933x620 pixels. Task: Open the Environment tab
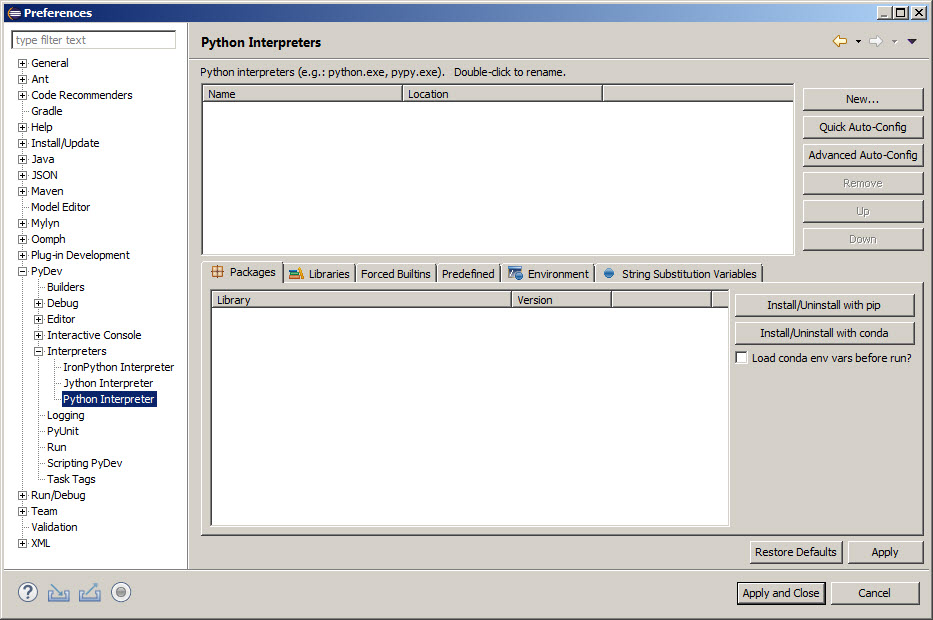click(548, 273)
